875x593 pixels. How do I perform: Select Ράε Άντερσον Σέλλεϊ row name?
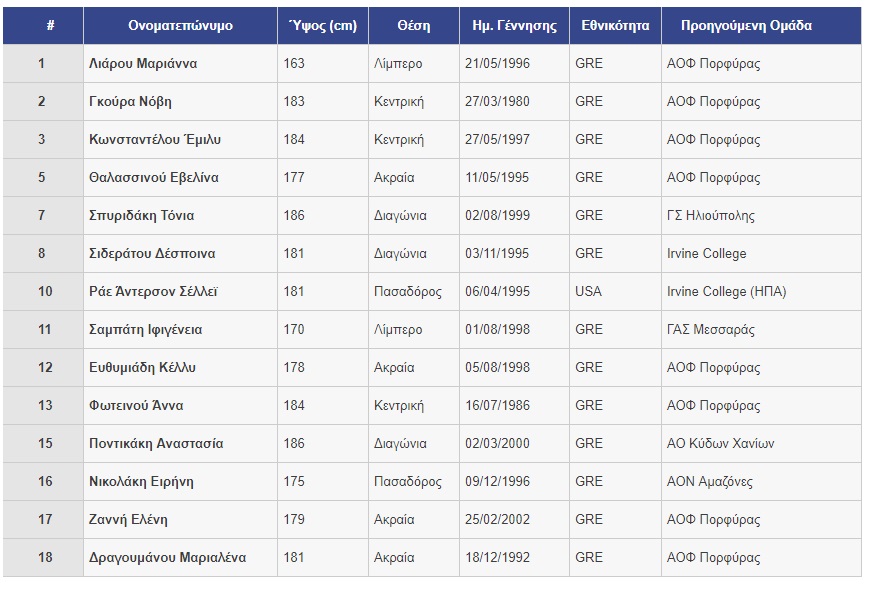tap(153, 292)
